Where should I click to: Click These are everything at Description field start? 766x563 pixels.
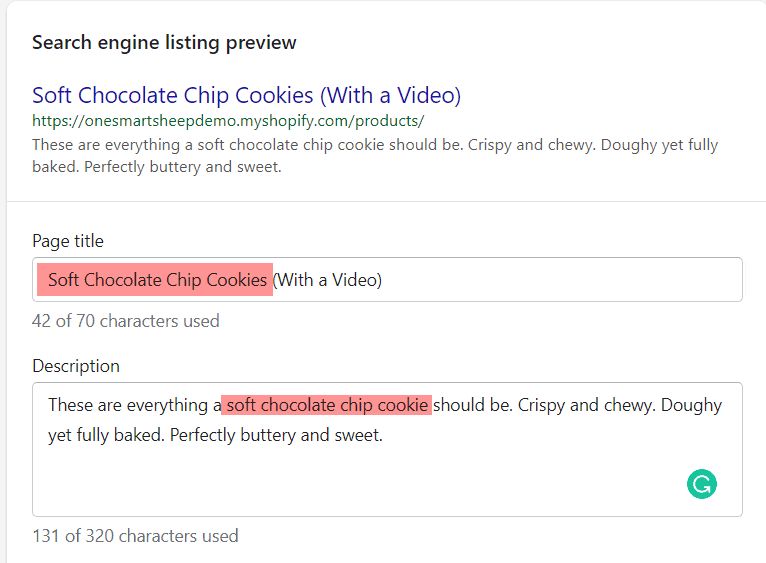[x=128, y=405]
